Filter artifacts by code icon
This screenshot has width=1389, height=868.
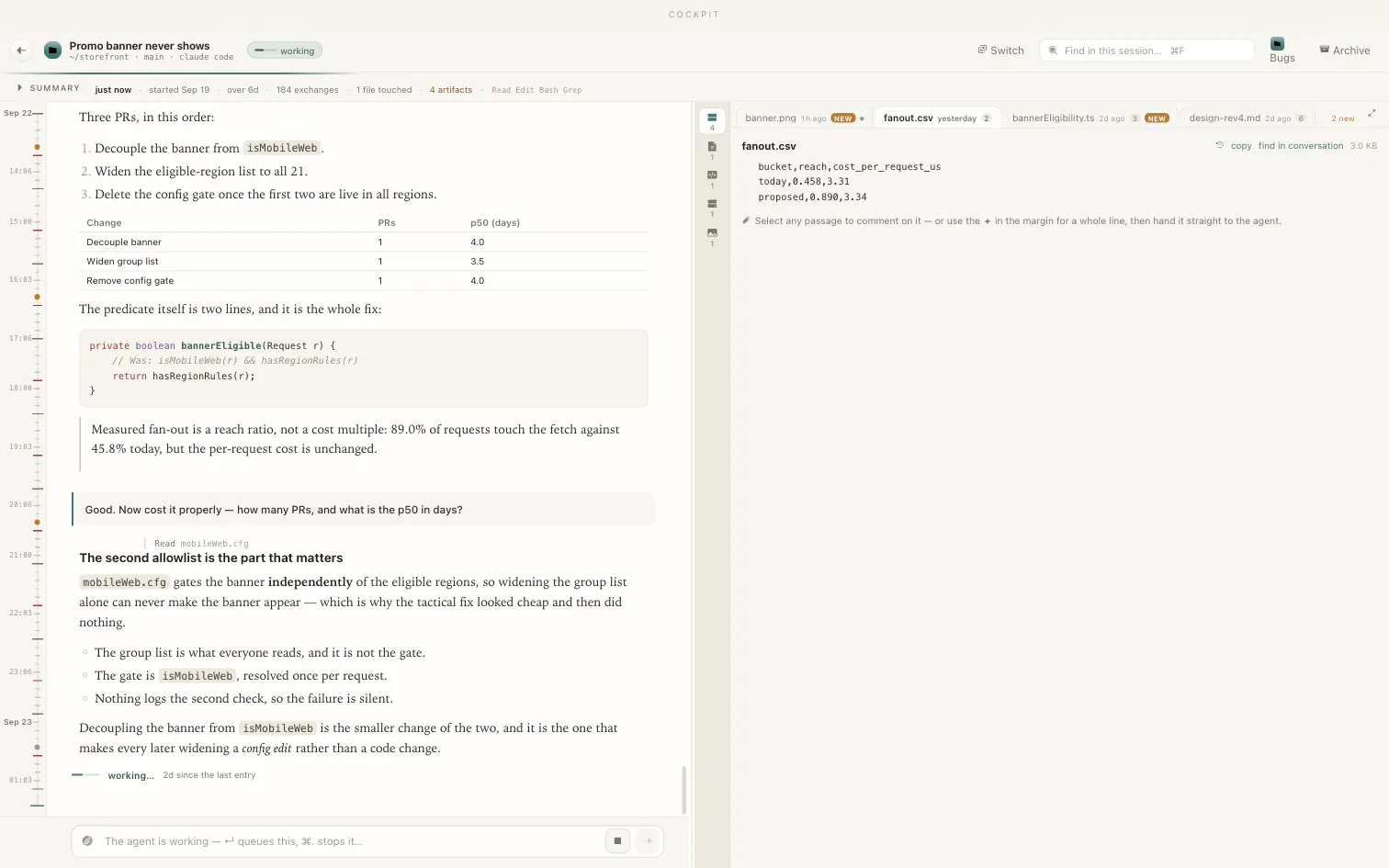click(x=712, y=178)
